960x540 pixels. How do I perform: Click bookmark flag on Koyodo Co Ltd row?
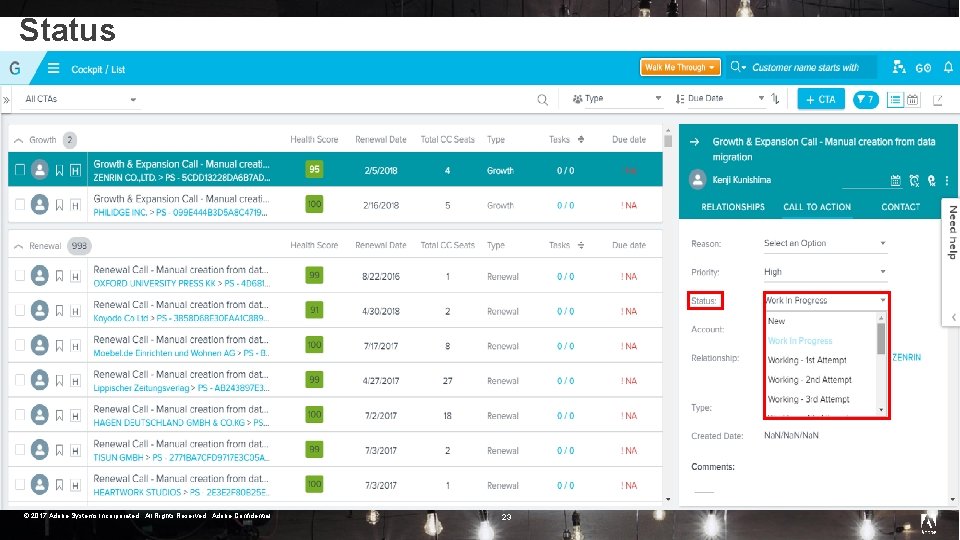click(59, 311)
